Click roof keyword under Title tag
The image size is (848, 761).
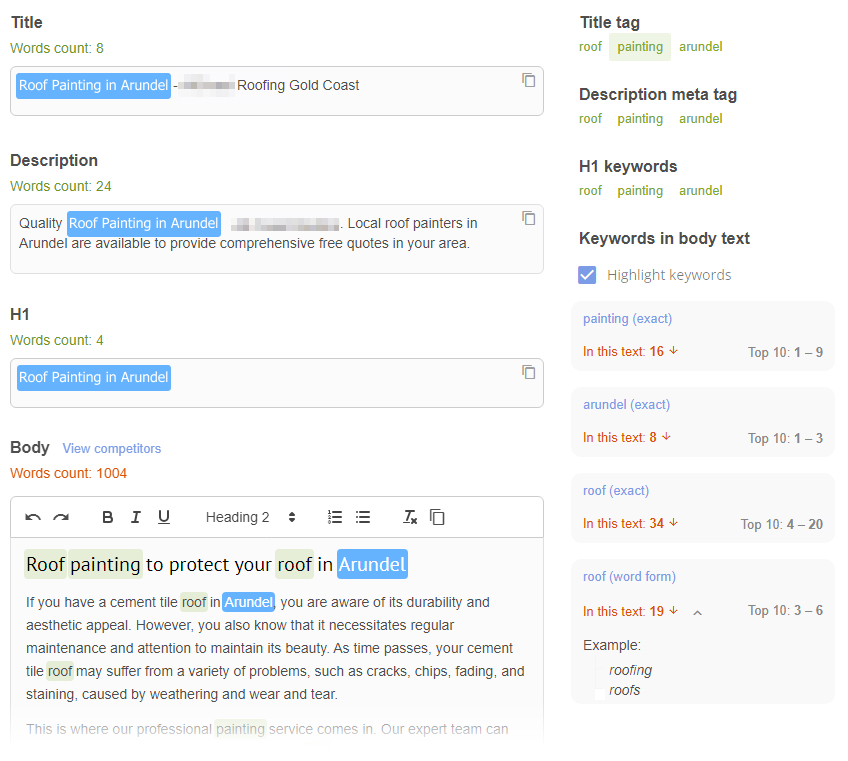(x=590, y=47)
